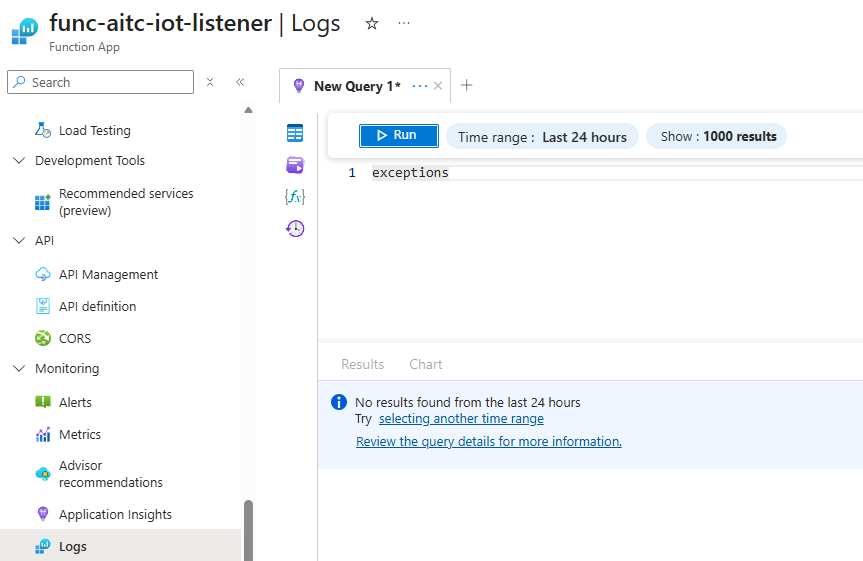Screen dimensions: 863x561
Task: Click the Alerts icon in Monitoring
Action: point(43,402)
